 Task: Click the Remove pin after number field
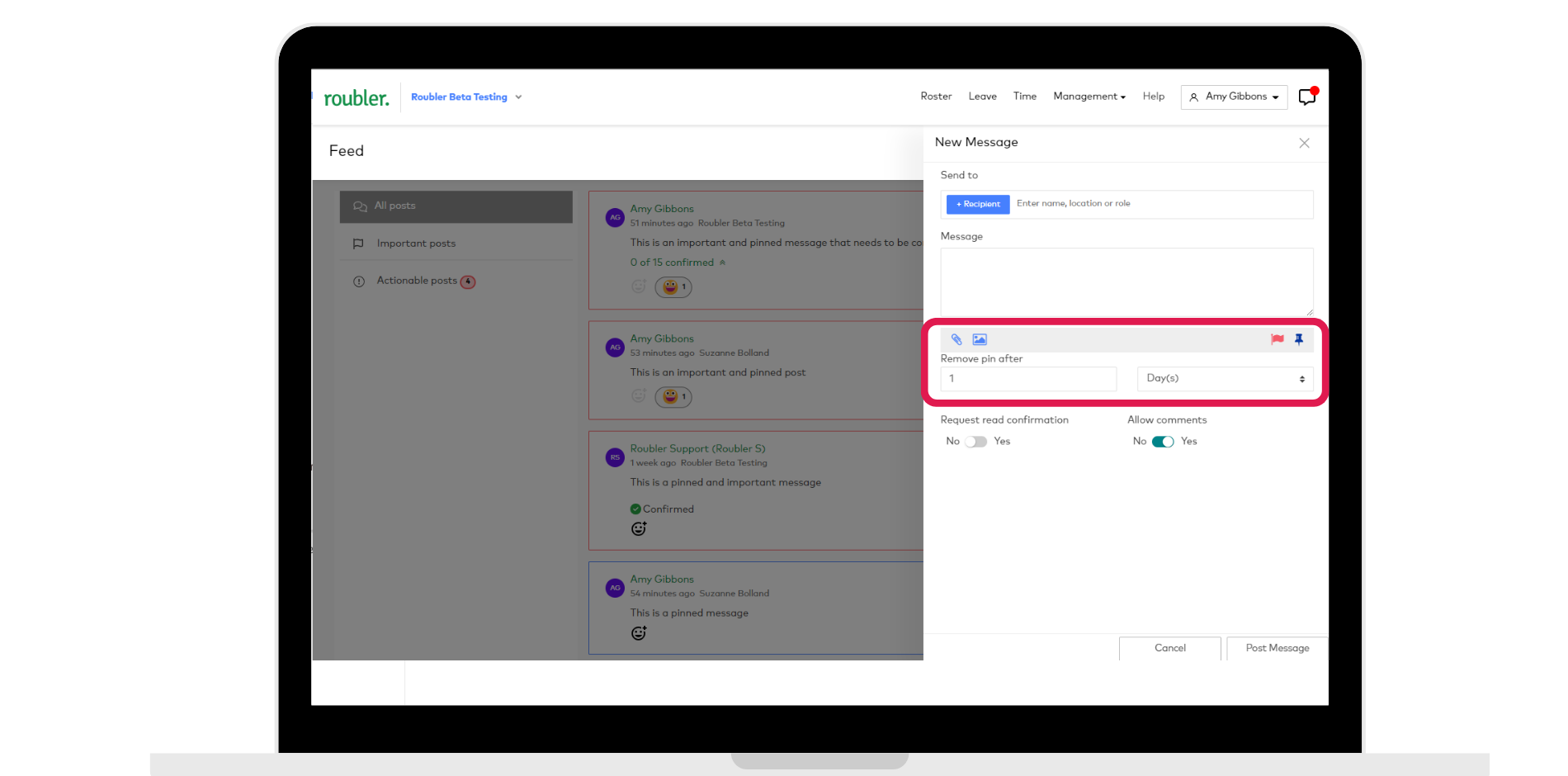pos(1028,379)
